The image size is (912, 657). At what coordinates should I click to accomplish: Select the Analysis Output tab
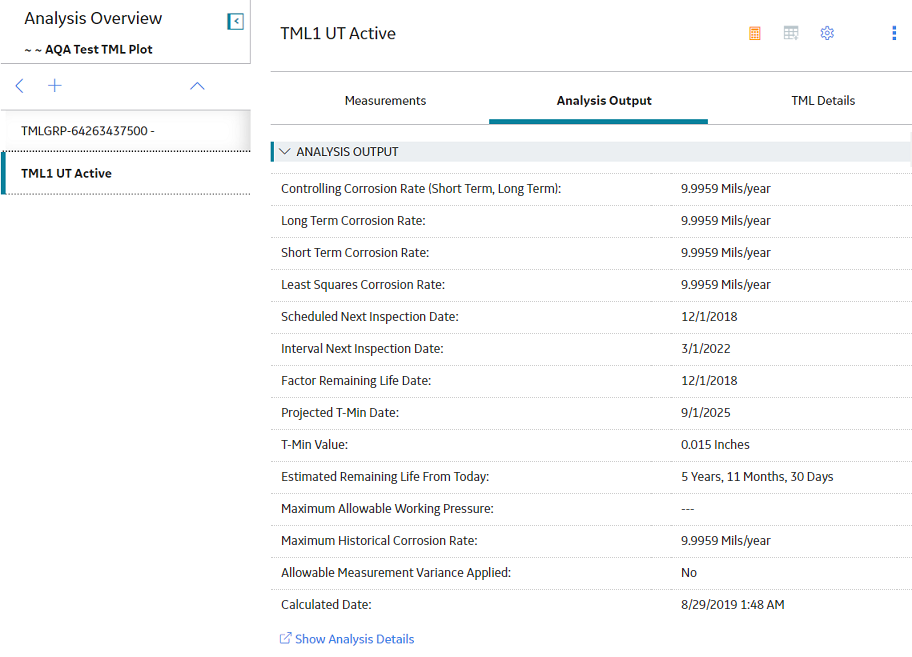pos(604,101)
